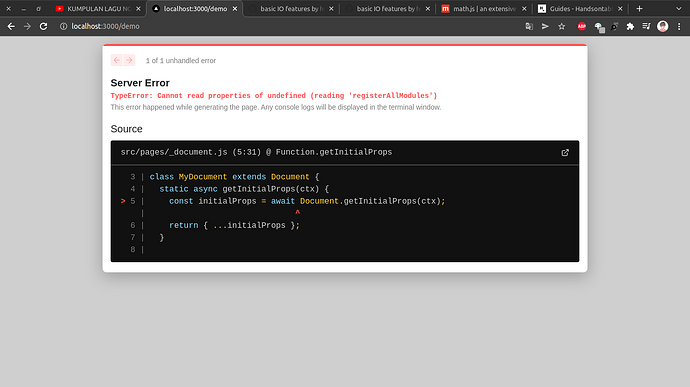Click code line 'return { ...initialProps };'

[235, 225]
